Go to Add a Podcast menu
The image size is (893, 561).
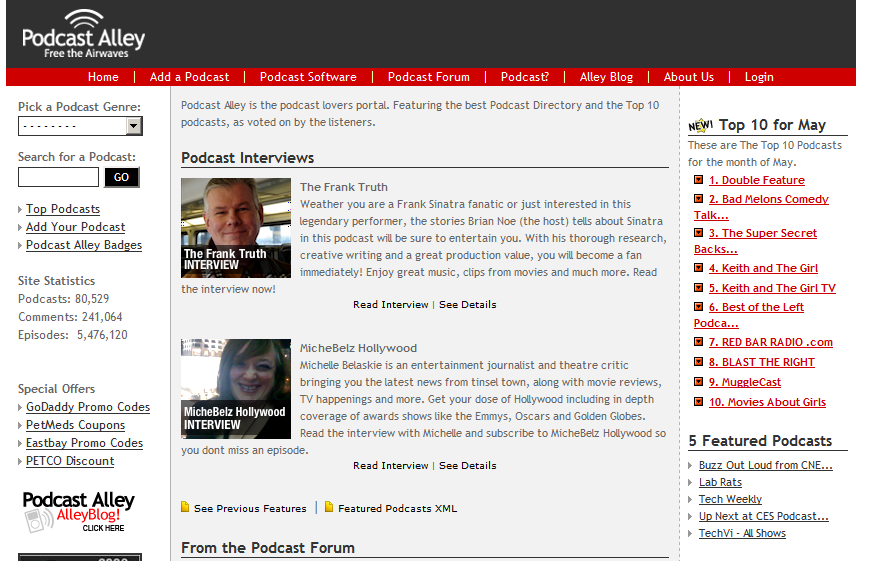(189, 77)
